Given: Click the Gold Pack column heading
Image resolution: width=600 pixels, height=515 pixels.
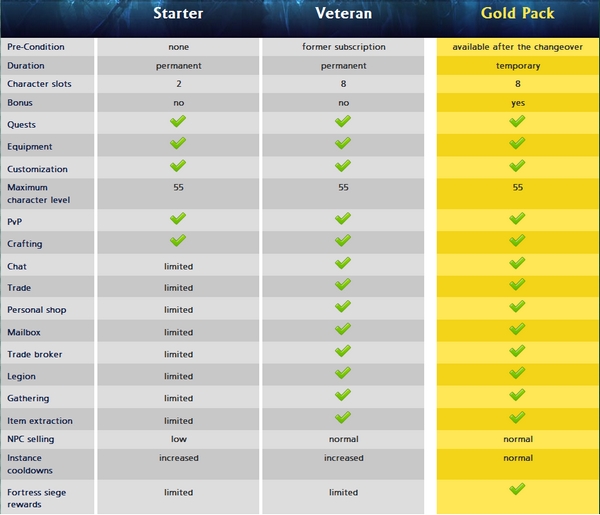Looking at the screenshot, I should pyautogui.click(x=517, y=14).
